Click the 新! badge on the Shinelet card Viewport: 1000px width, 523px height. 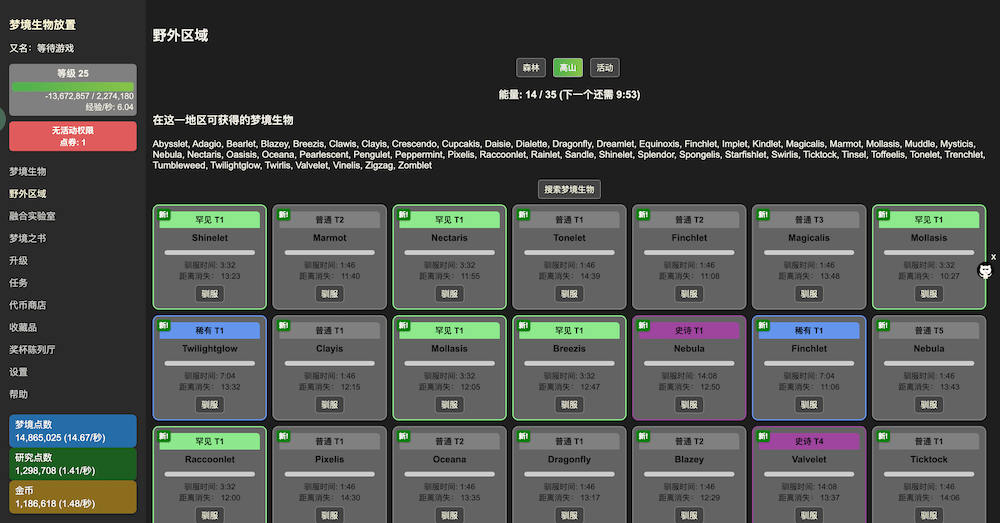(163, 214)
